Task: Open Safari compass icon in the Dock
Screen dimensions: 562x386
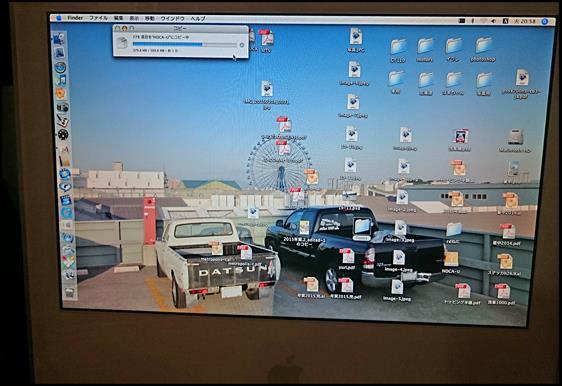Action: click(x=60, y=67)
